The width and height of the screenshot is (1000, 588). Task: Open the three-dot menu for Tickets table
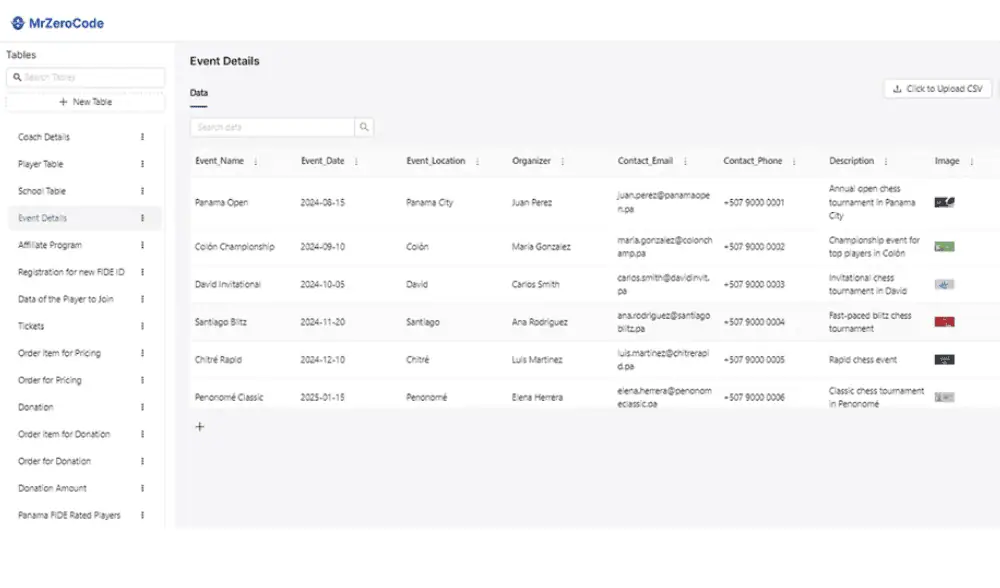click(142, 326)
